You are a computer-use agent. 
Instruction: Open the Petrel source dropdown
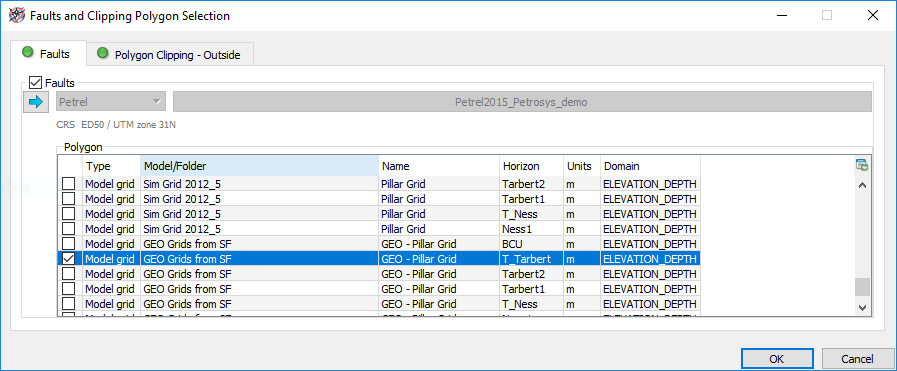[111, 102]
